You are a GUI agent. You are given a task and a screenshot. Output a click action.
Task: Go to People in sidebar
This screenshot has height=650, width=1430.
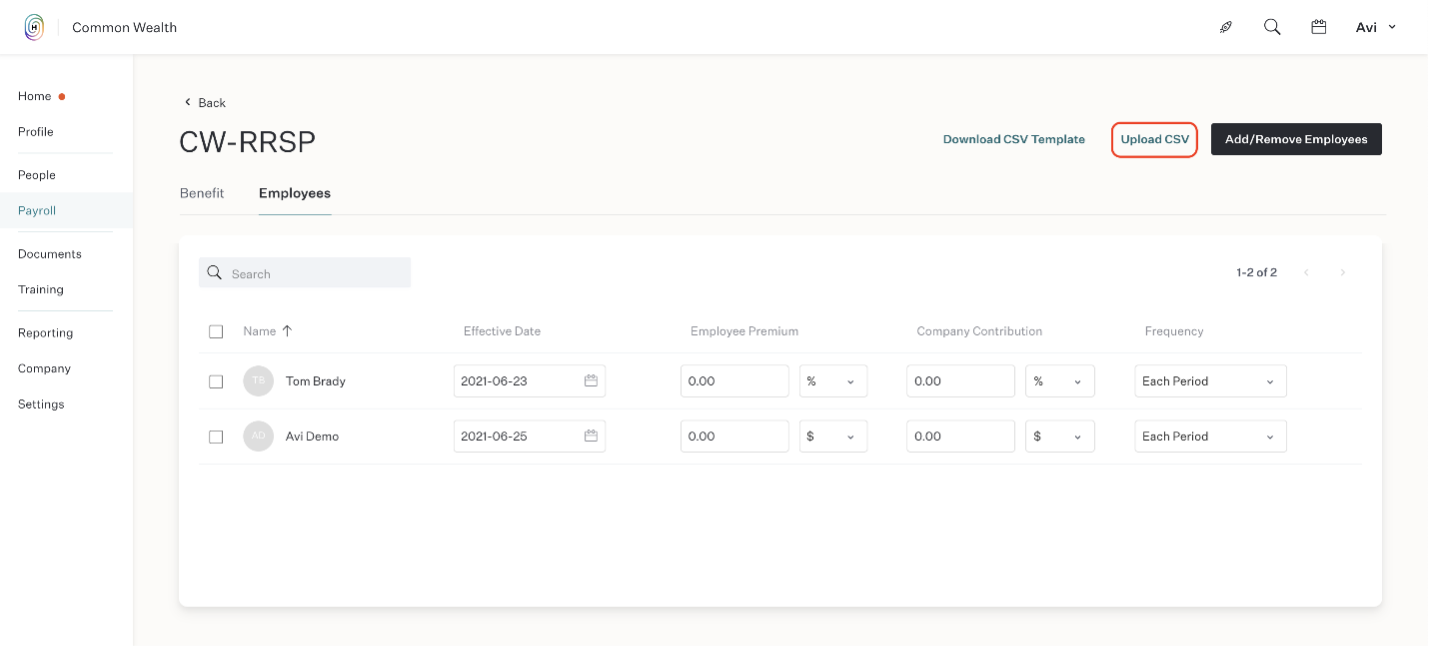click(x=37, y=175)
